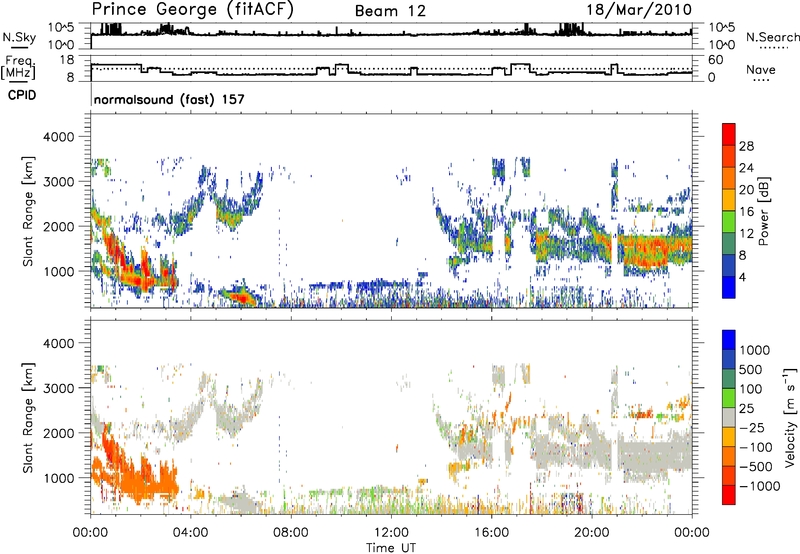
Task: Click the blue top segment of Velocity colorbar
Action: click(x=729, y=340)
